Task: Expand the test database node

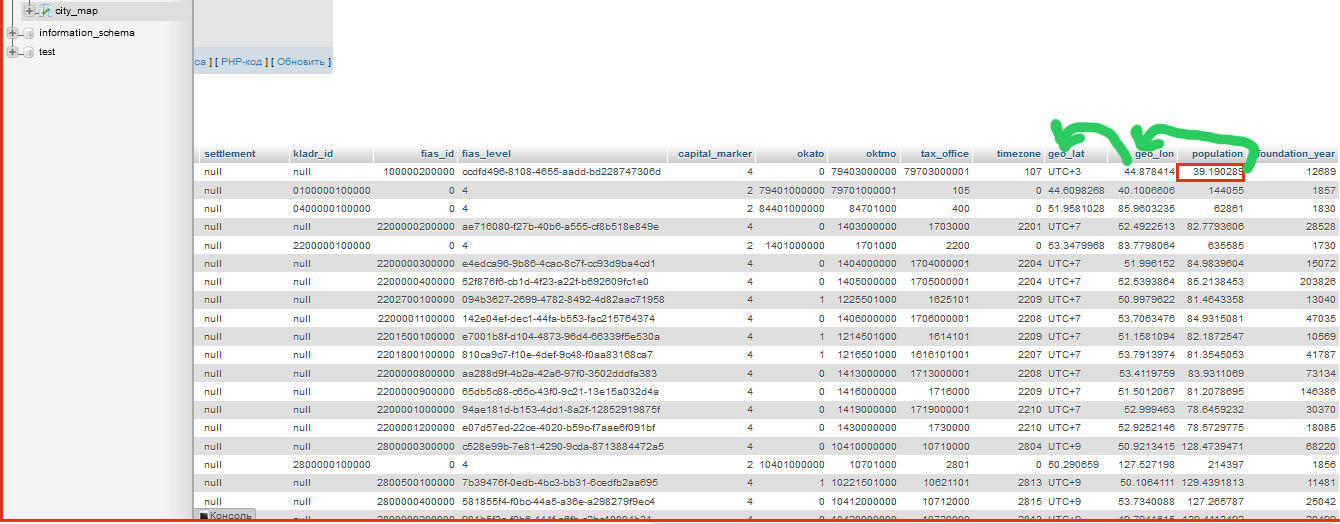Action: click(x=12, y=52)
